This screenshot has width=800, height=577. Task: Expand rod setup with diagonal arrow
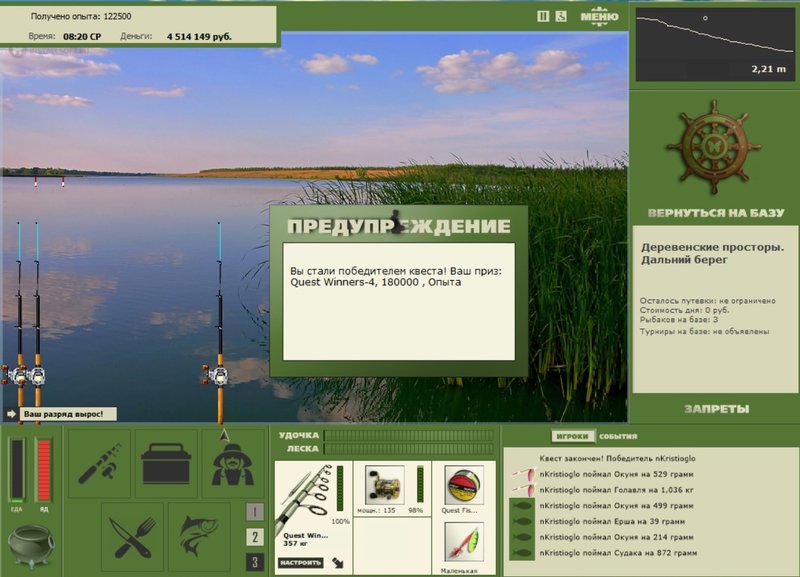click(x=337, y=563)
